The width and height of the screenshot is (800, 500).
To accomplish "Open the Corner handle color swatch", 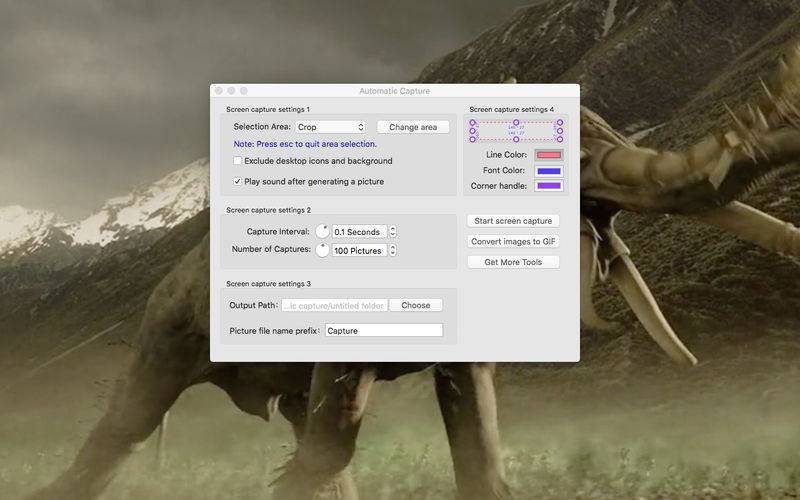I will click(x=549, y=186).
